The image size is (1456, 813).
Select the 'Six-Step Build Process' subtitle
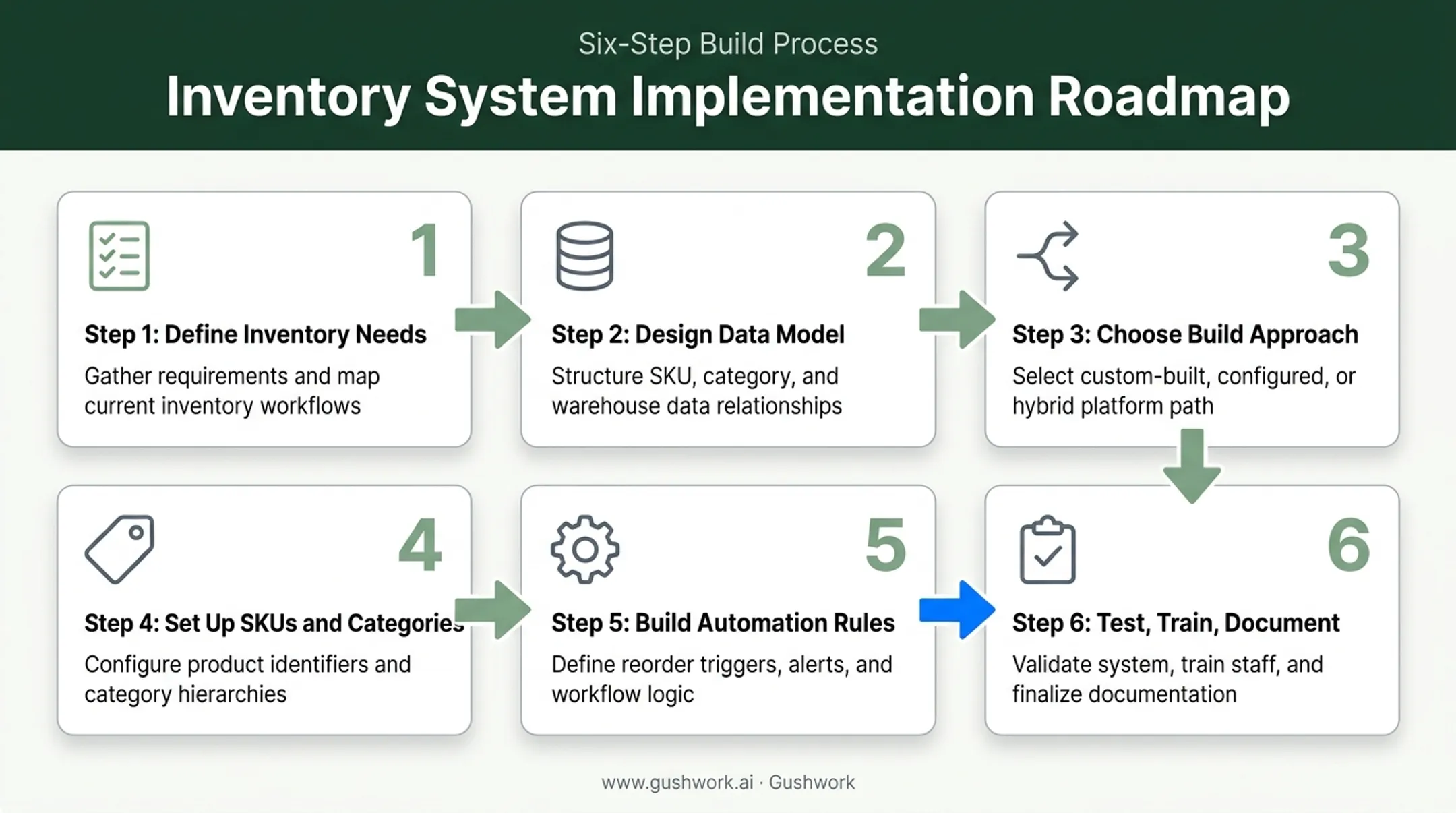click(728, 44)
